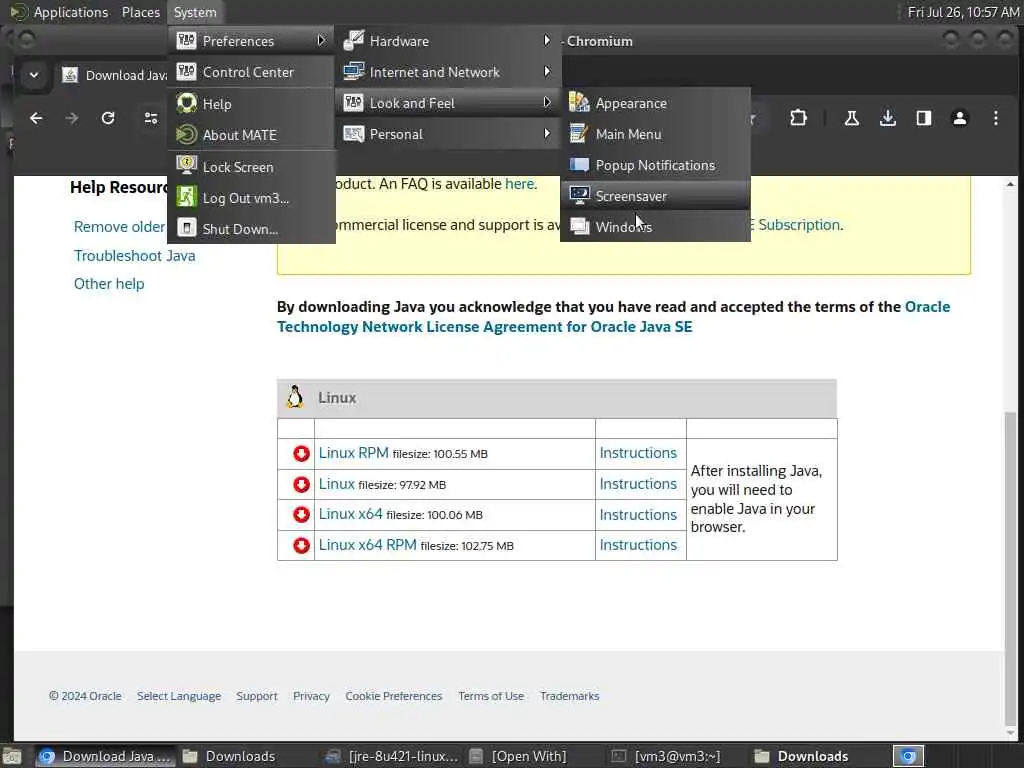Expand the Preferences submenu arrow
1024x768 pixels.
(321, 40)
